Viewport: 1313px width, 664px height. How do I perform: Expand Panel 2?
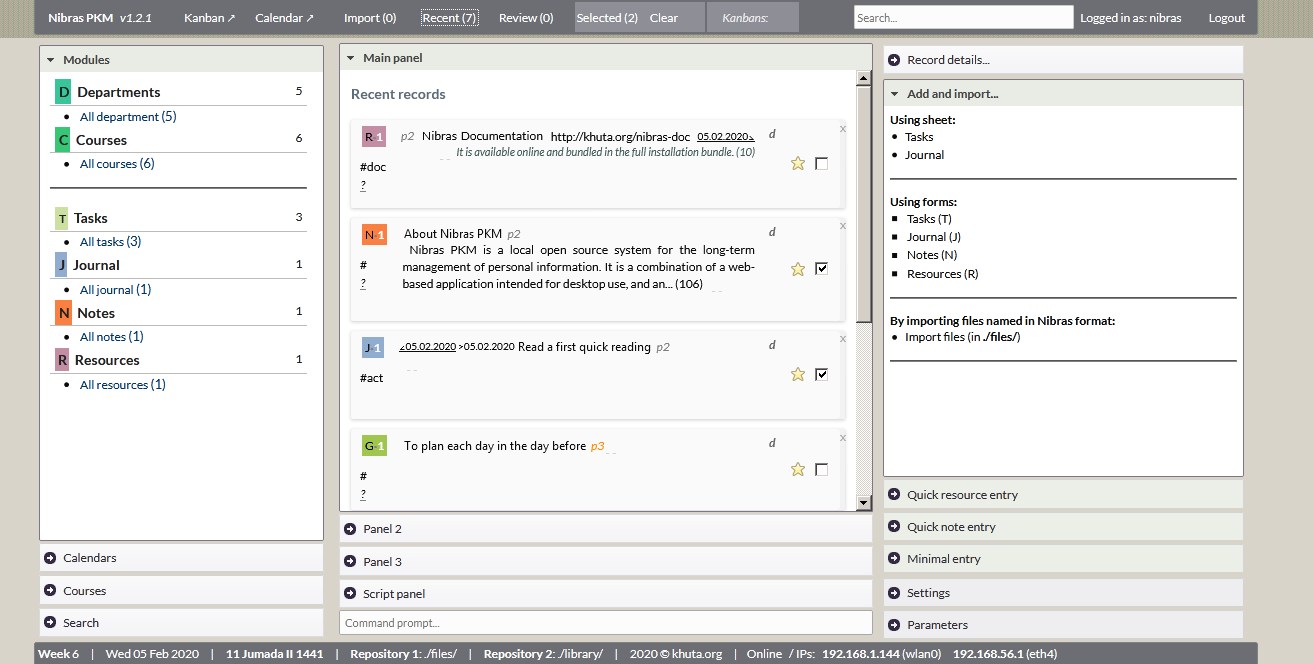point(605,529)
